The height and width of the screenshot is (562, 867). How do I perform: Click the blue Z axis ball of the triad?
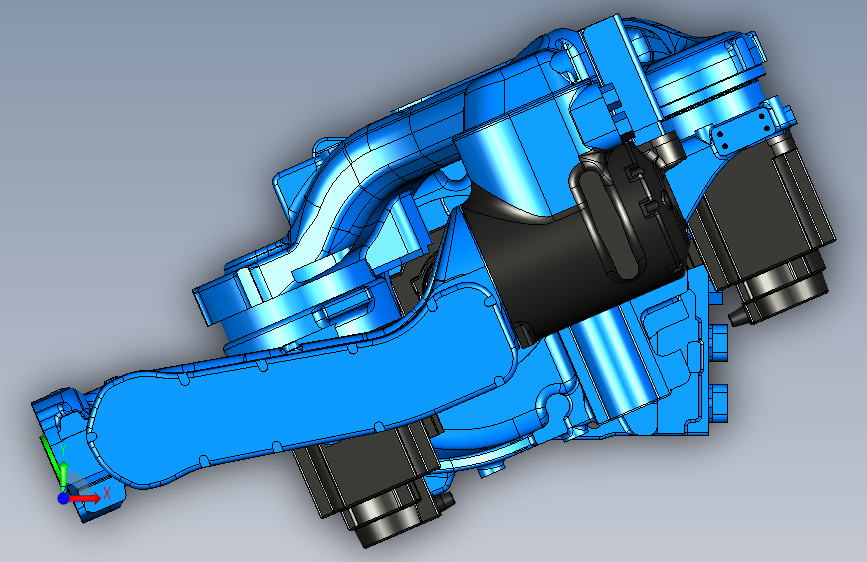(x=63, y=498)
